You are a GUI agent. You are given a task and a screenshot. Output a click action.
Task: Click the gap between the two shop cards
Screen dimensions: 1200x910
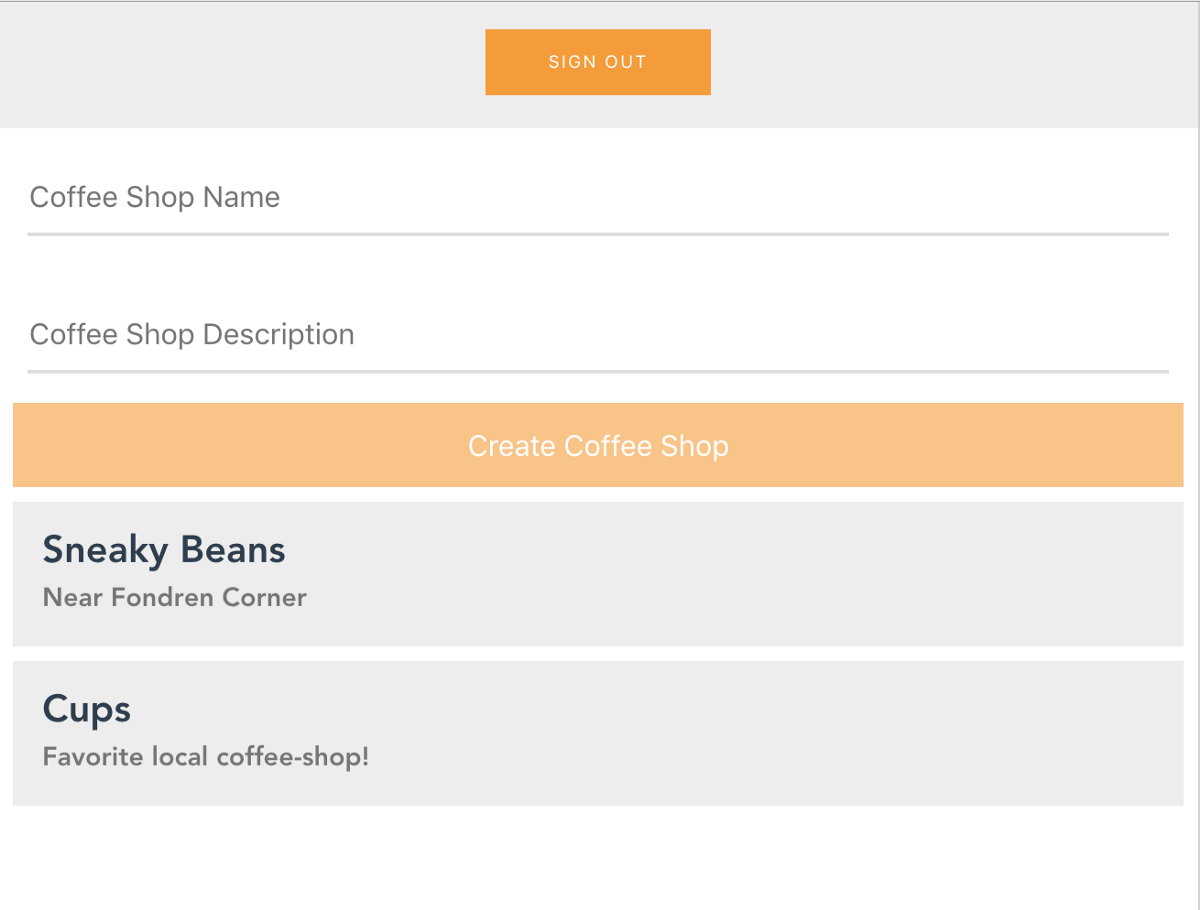pos(598,654)
